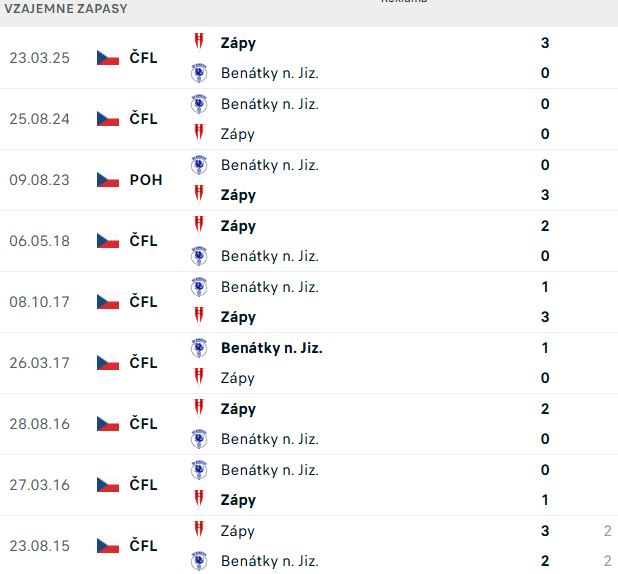Click Benátky crest in the 23.08.15 match
Viewport: 618px width, 574px height.
[199, 561]
